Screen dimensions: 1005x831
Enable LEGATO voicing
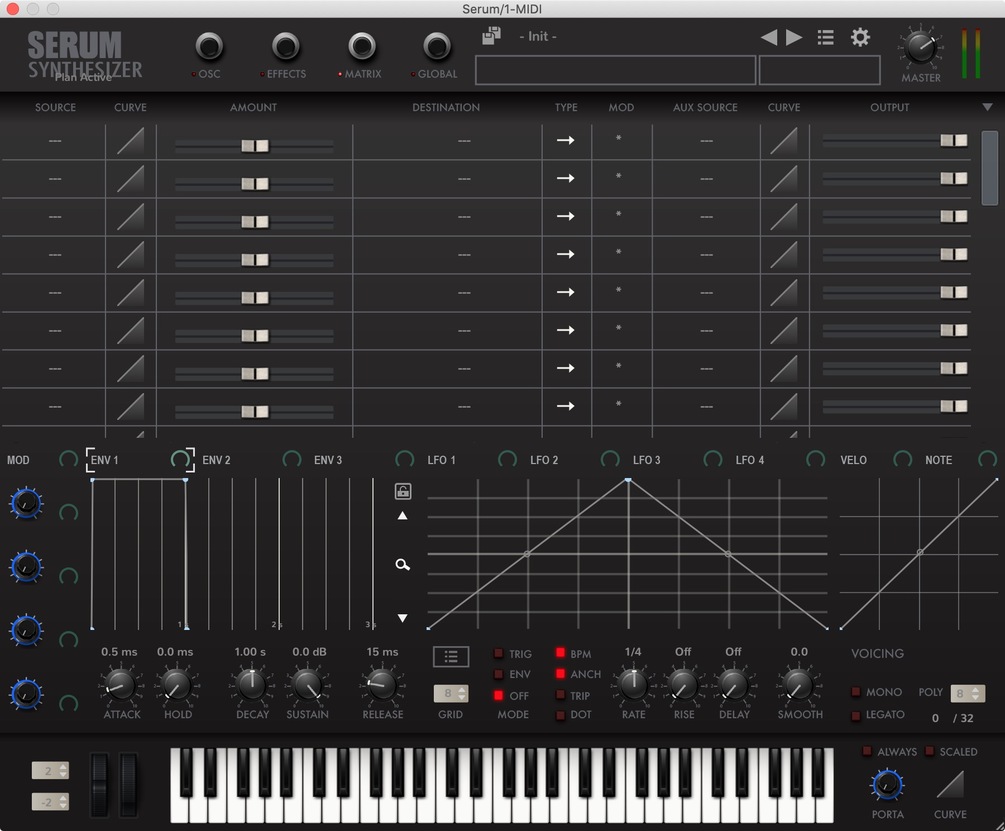pyautogui.click(x=856, y=716)
